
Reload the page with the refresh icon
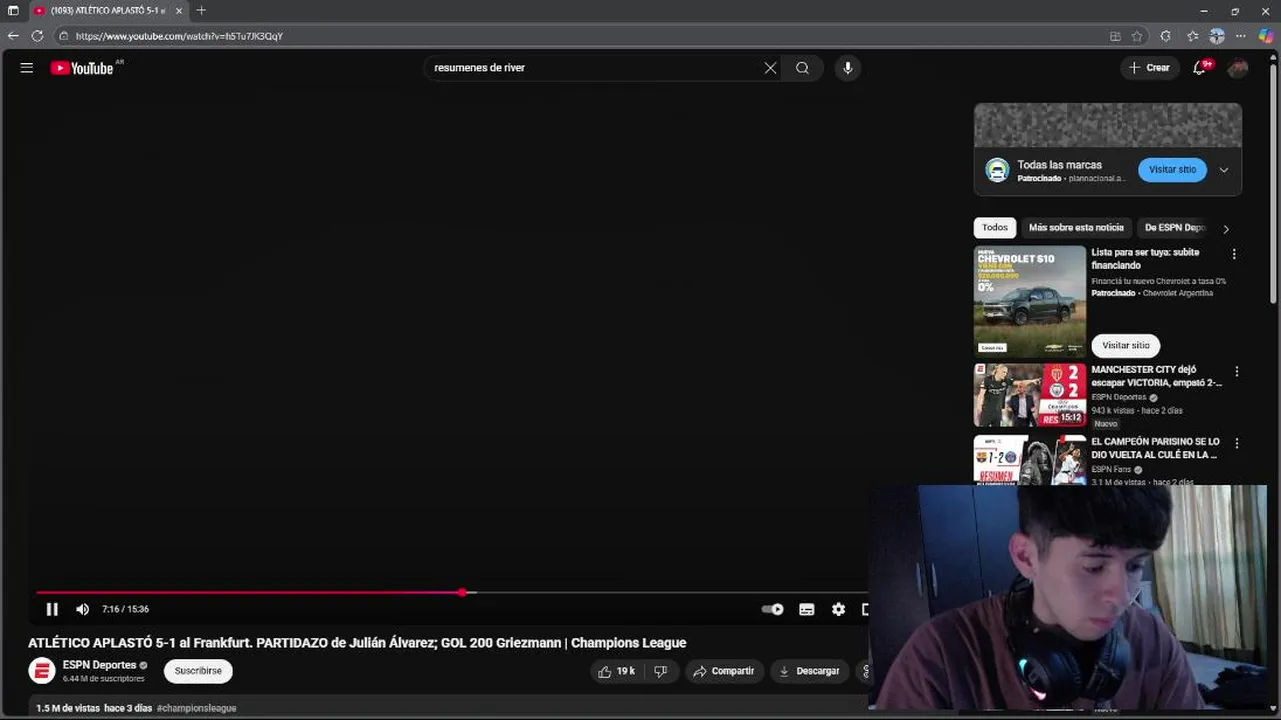click(x=37, y=36)
